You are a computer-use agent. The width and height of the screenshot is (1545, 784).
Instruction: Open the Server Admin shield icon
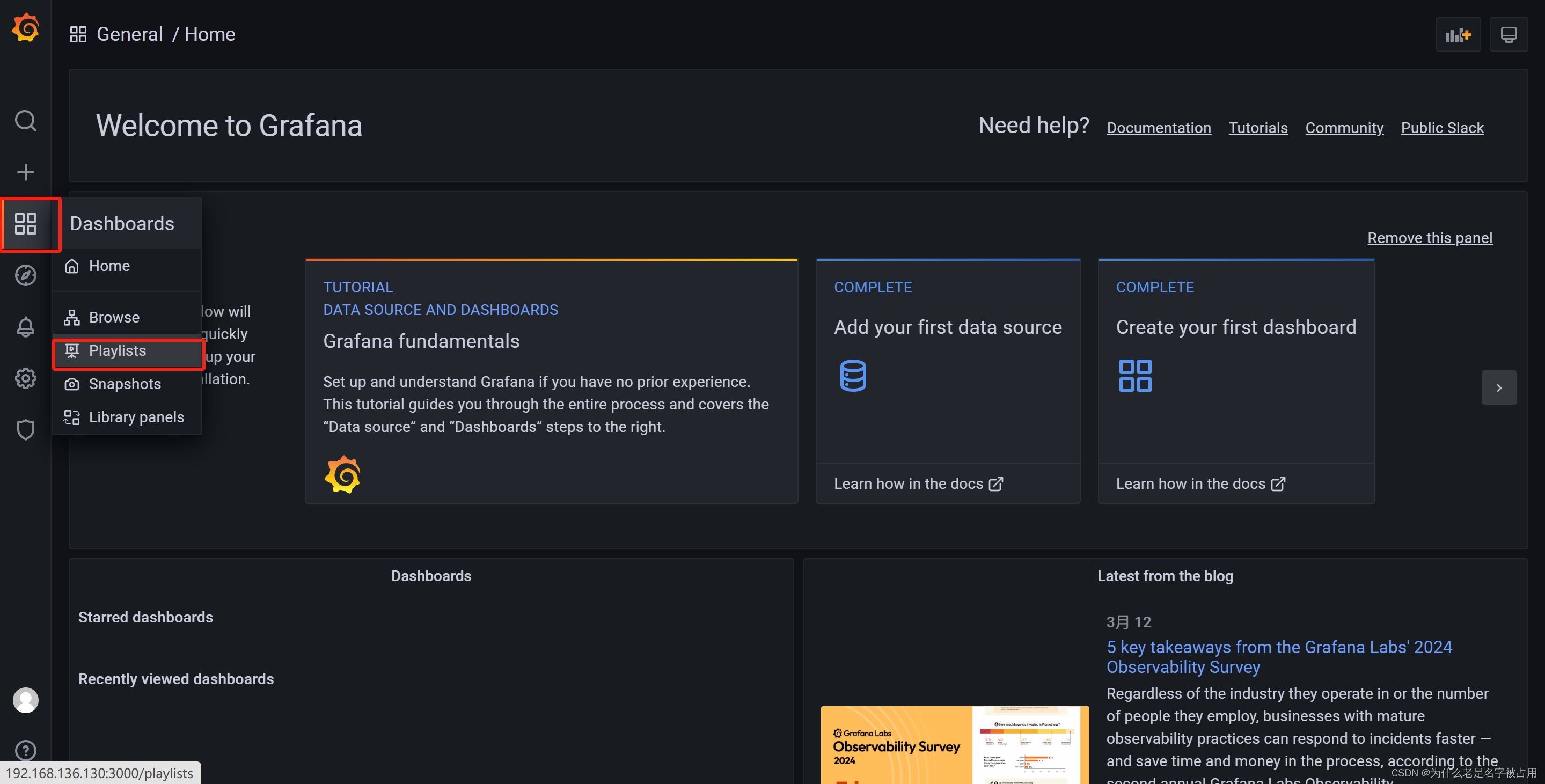(25, 429)
